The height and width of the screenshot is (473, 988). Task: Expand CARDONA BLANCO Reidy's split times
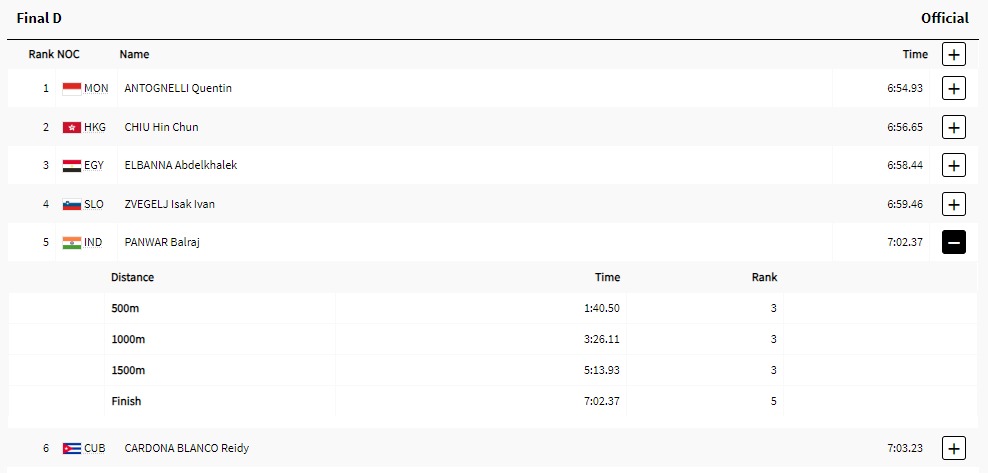coord(954,448)
